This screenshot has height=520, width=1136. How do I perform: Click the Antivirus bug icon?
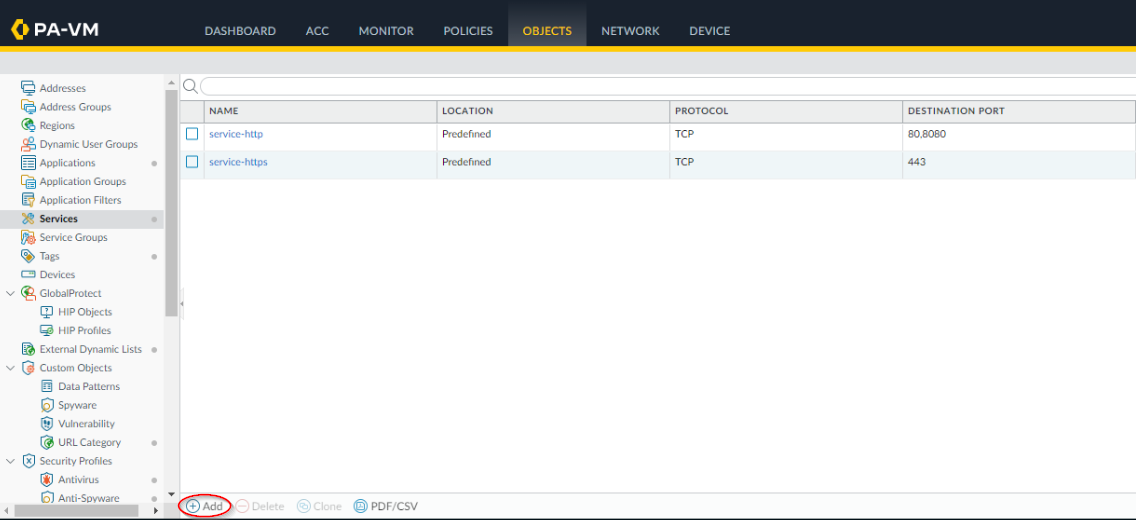[46, 479]
